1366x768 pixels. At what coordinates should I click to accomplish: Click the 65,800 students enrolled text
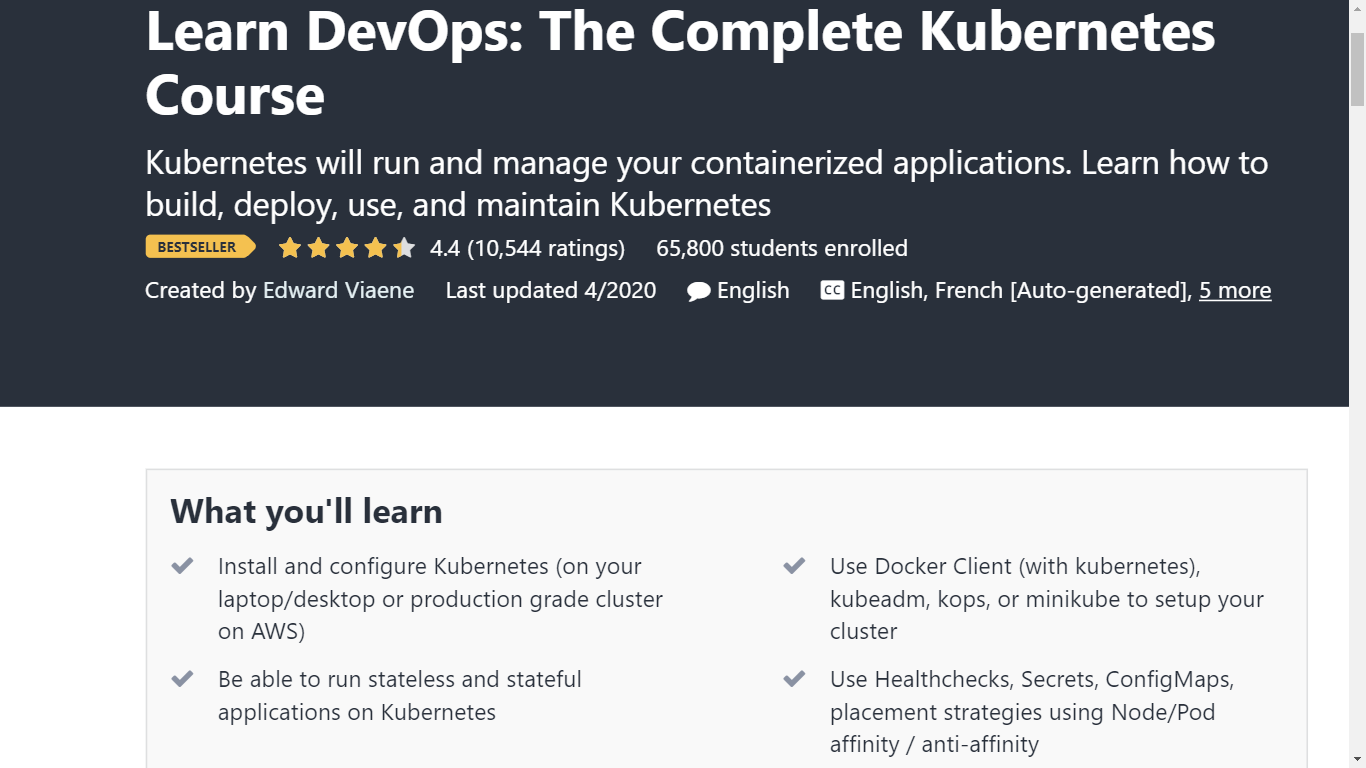782,248
